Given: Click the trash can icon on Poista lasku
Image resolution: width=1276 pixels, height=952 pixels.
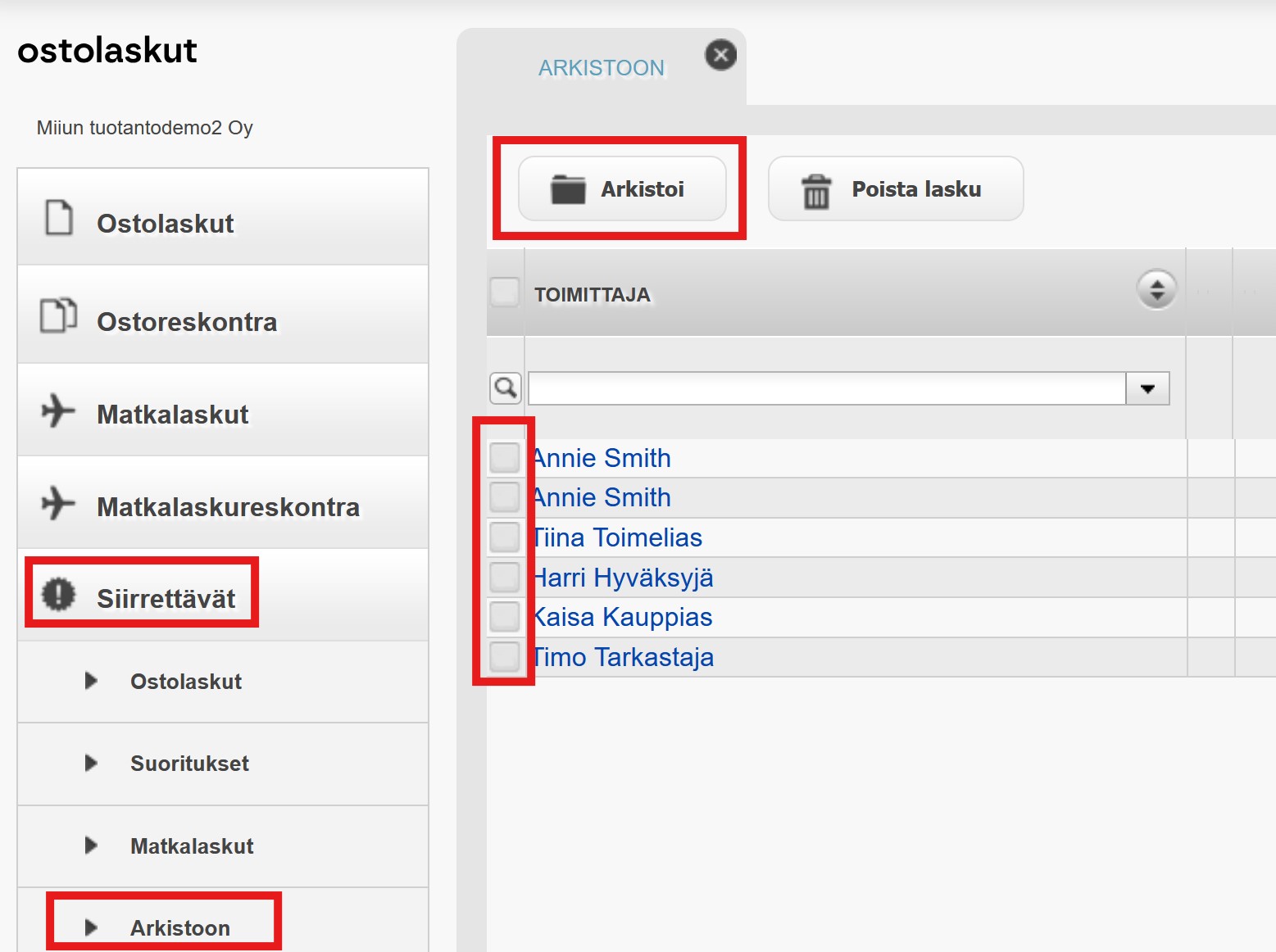Looking at the screenshot, I should 816,191.
